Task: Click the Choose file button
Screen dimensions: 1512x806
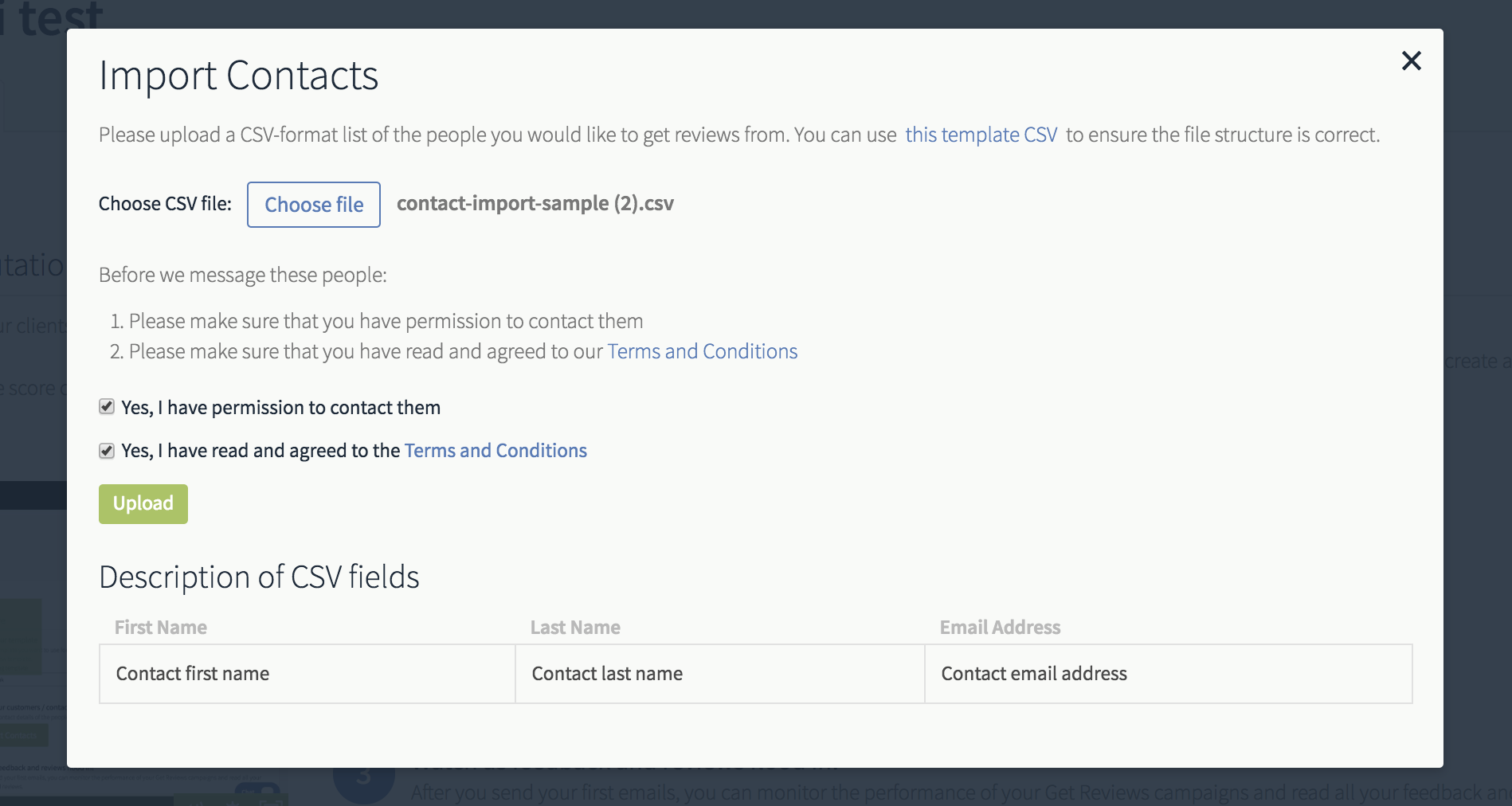Action: click(314, 205)
